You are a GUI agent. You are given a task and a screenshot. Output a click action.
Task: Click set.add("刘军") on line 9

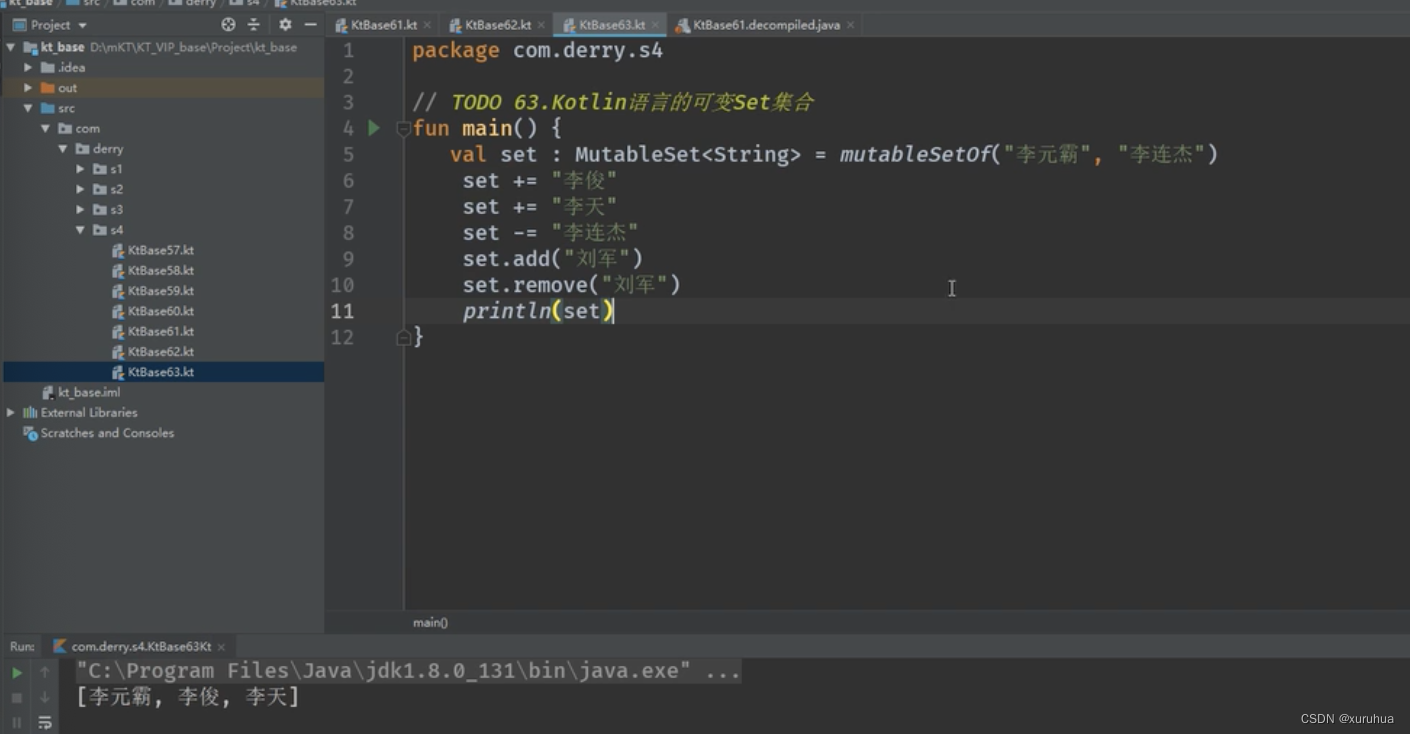552,259
